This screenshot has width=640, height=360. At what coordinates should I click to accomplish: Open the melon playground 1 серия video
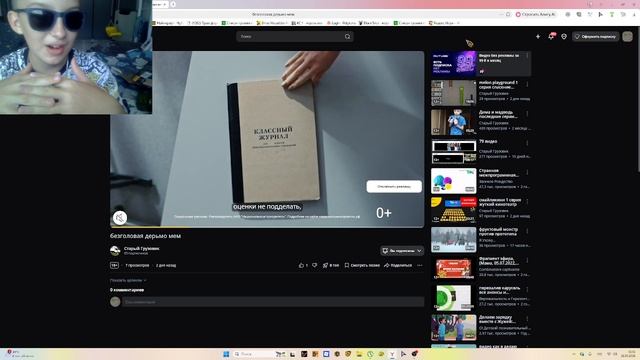tap(453, 93)
